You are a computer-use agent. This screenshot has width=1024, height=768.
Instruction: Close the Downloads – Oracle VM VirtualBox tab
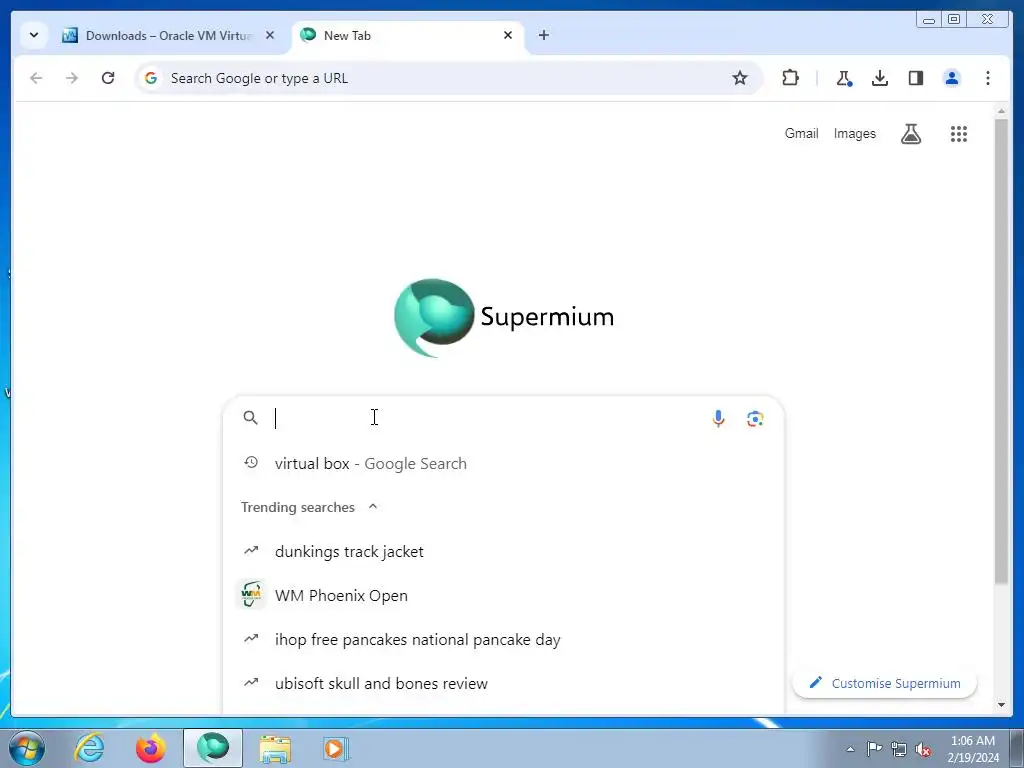point(270,35)
